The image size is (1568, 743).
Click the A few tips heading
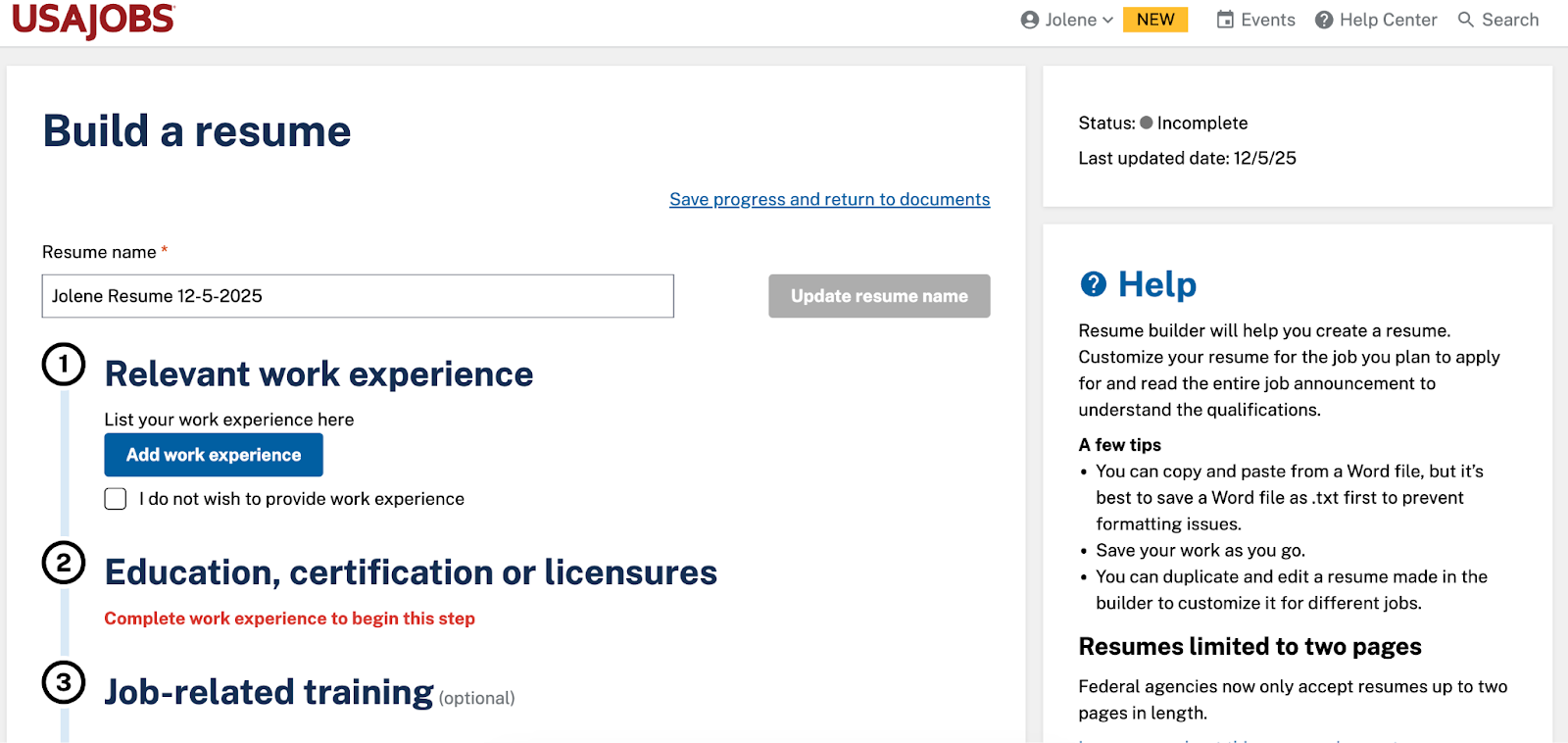tap(1119, 445)
